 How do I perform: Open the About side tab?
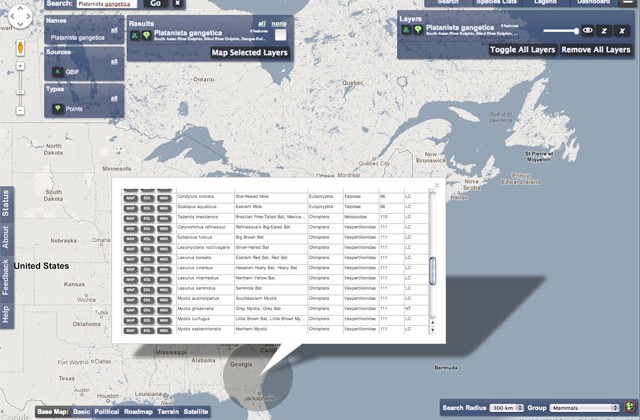(x=6, y=237)
